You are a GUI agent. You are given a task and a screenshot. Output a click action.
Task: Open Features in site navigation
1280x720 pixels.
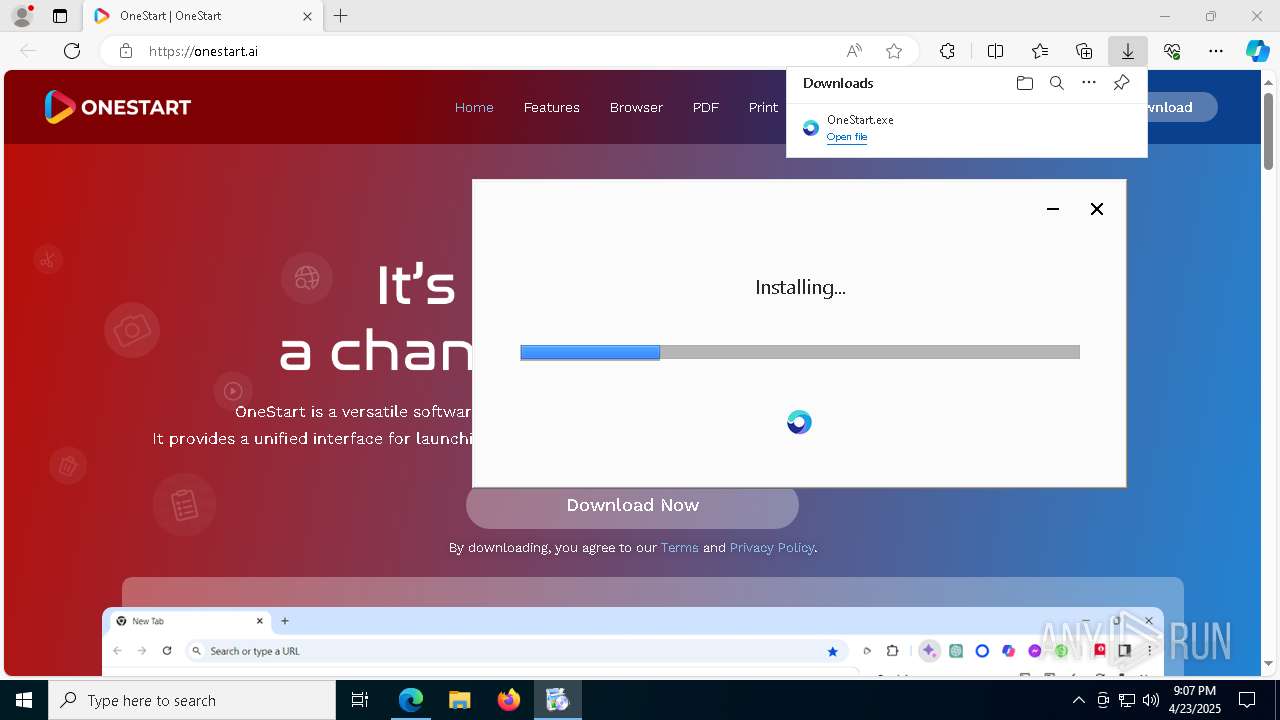click(552, 107)
